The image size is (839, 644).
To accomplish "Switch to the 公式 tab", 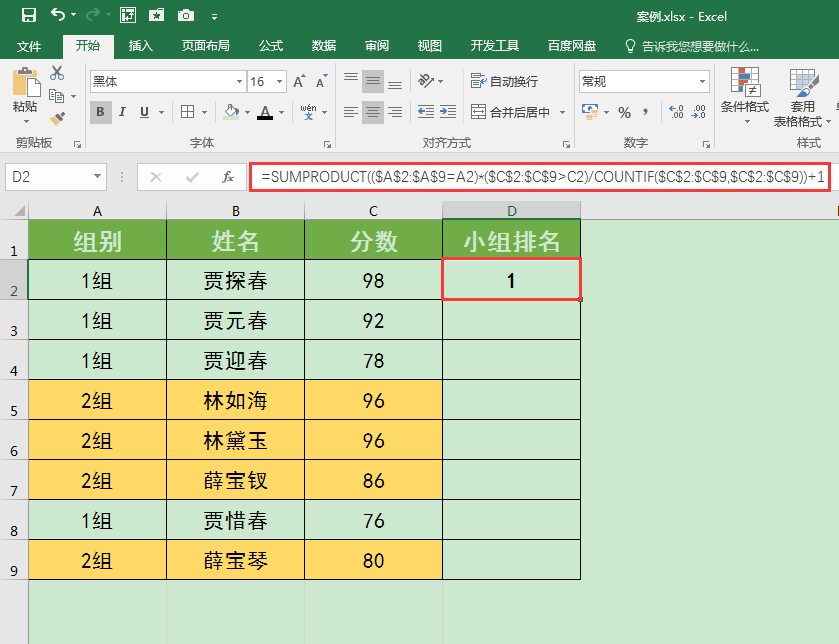I will coord(271,46).
